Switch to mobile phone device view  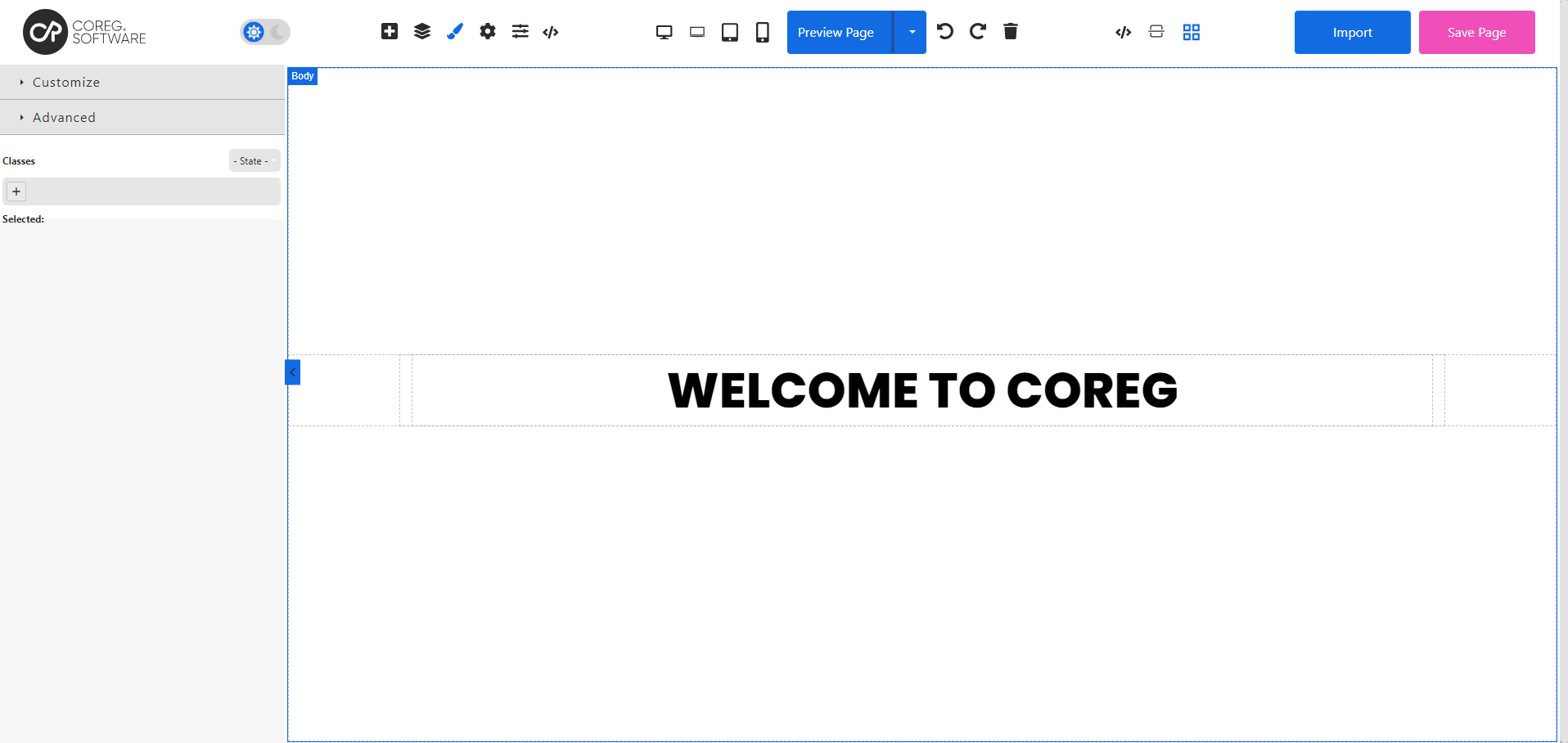(x=763, y=32)
